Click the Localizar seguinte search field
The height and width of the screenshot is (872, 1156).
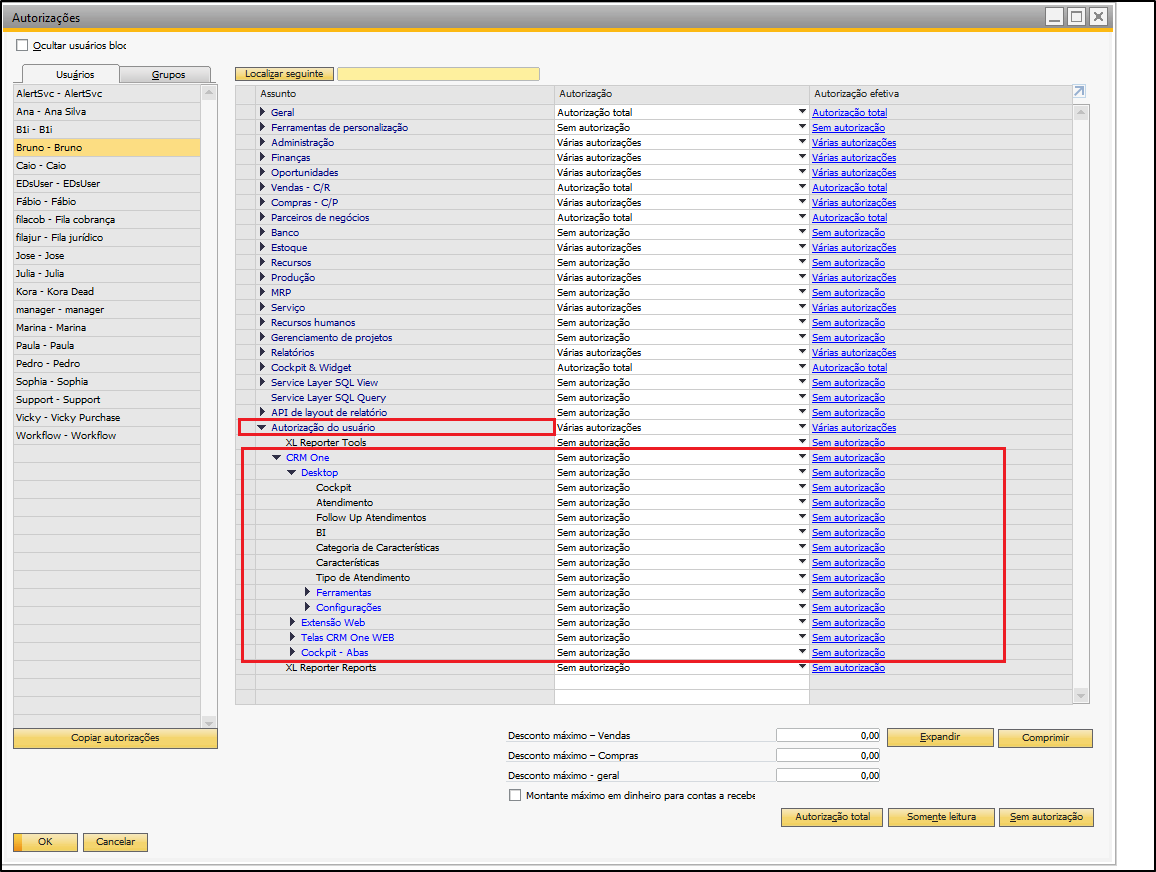[439, 74]
